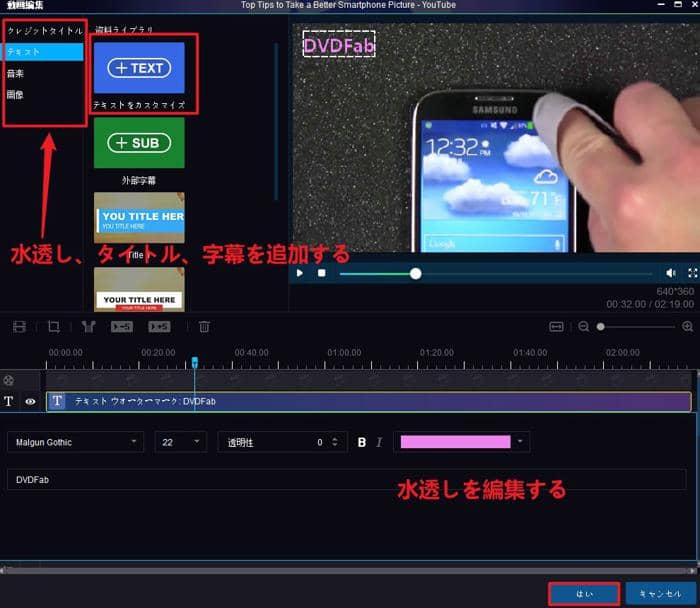Screen dimensions: 700x608
Task: Click the 01:40.00 ruler mark
Action: click(x=530, y=353)
